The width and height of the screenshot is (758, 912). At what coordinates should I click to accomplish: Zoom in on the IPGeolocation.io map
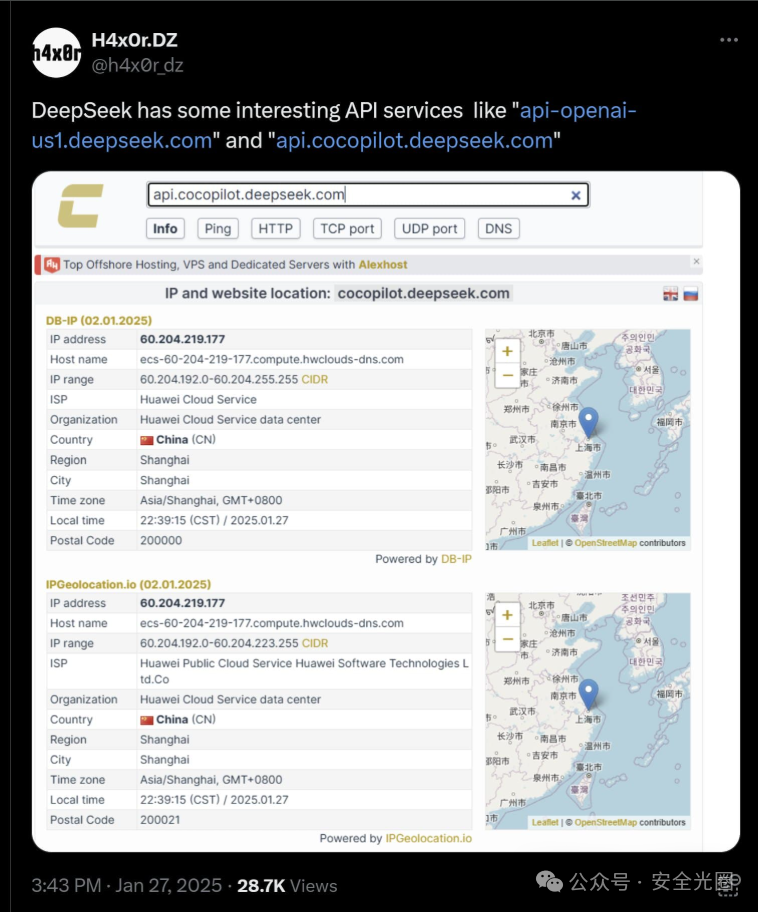tap(507, 615)
